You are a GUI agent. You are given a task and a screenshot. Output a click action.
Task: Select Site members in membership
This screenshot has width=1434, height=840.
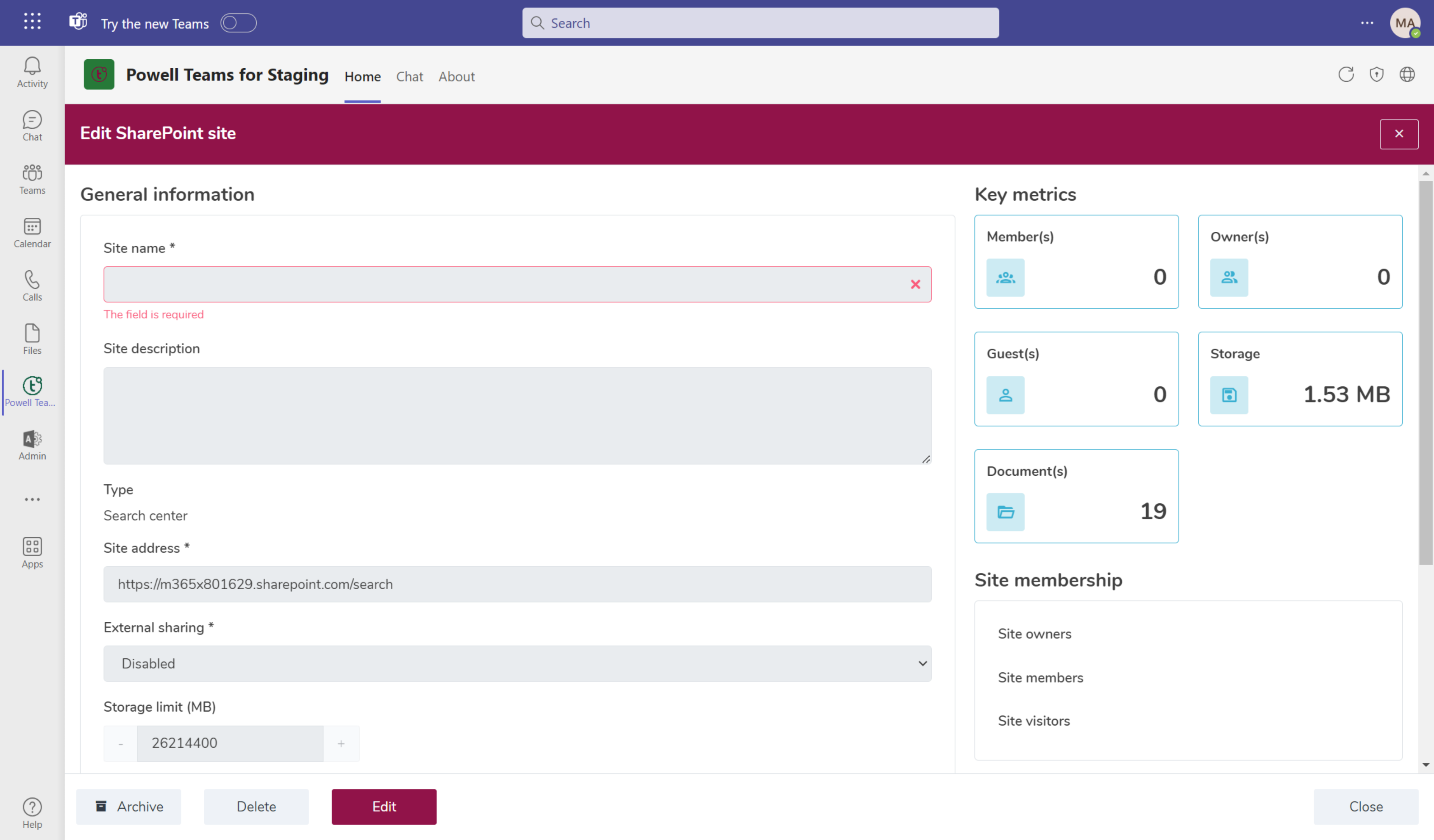1040,677
